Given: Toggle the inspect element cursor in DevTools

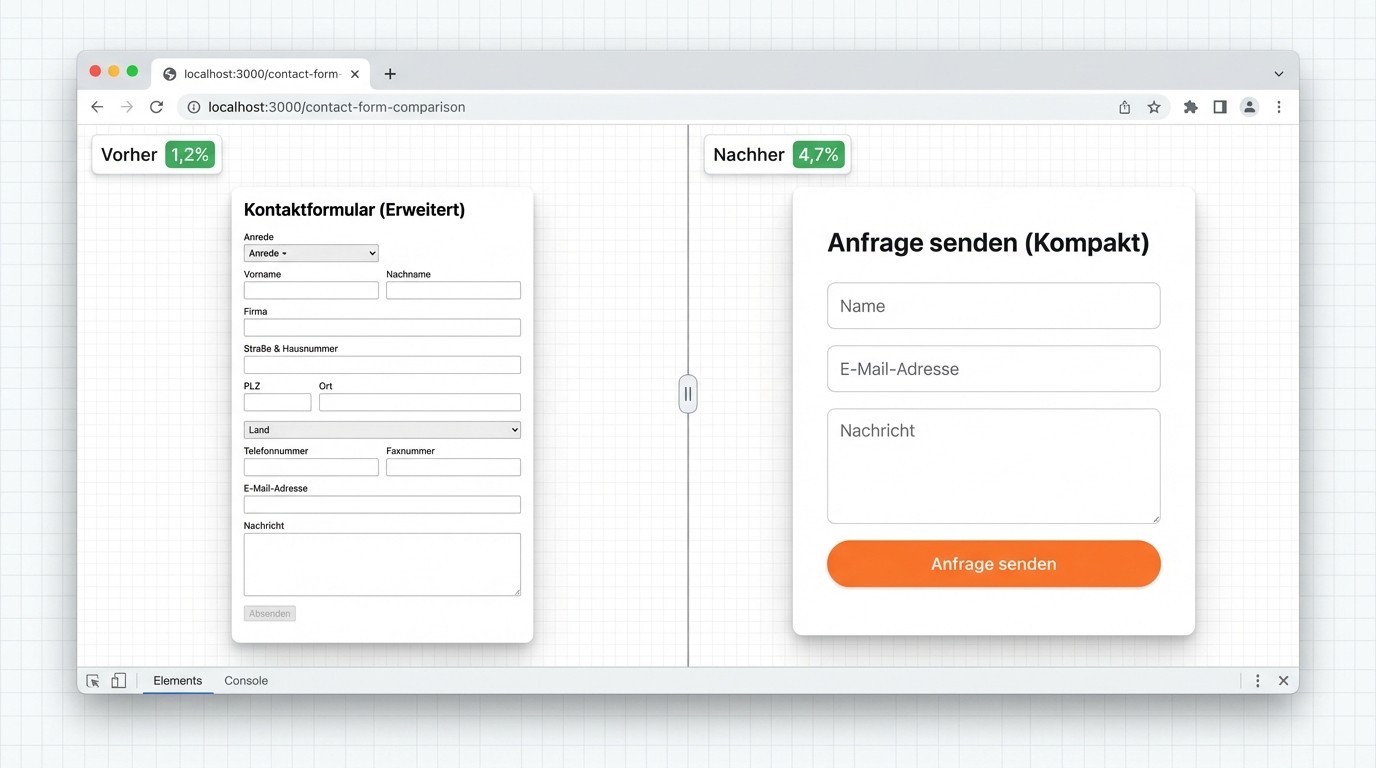Looking at the screenshot, I should 93,680.
